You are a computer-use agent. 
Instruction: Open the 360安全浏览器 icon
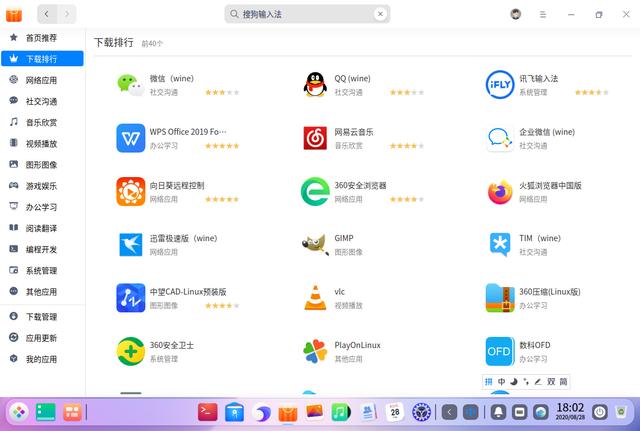click(x=315, y=191)
